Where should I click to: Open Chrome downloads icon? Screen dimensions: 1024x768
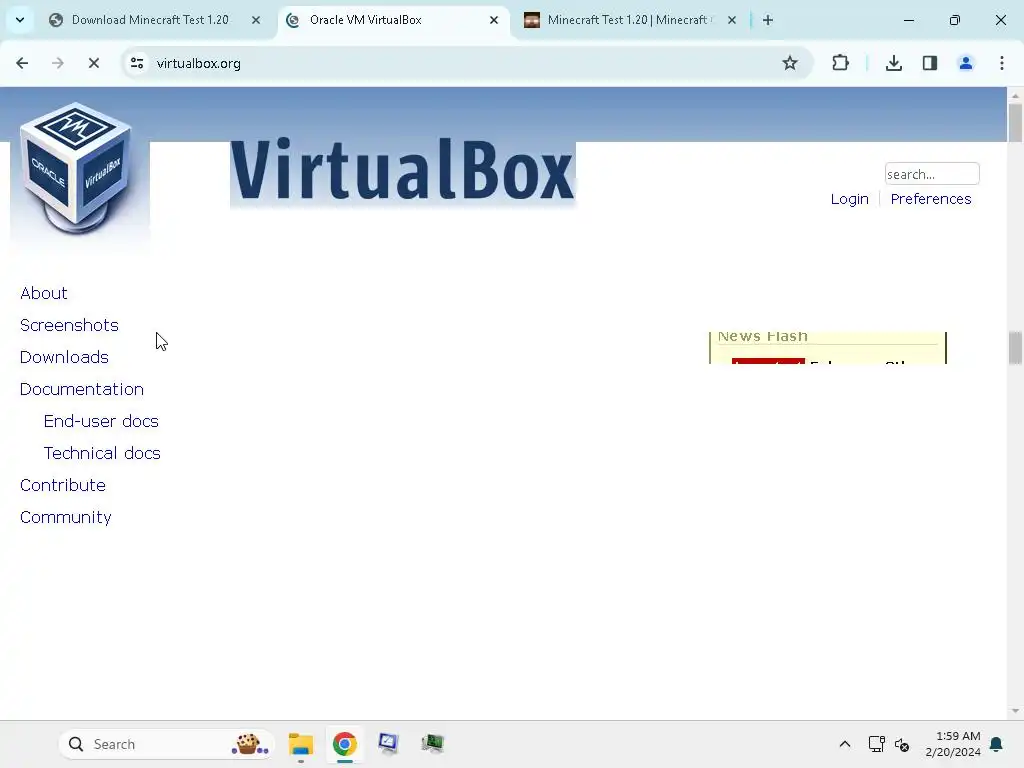(893, 63)
